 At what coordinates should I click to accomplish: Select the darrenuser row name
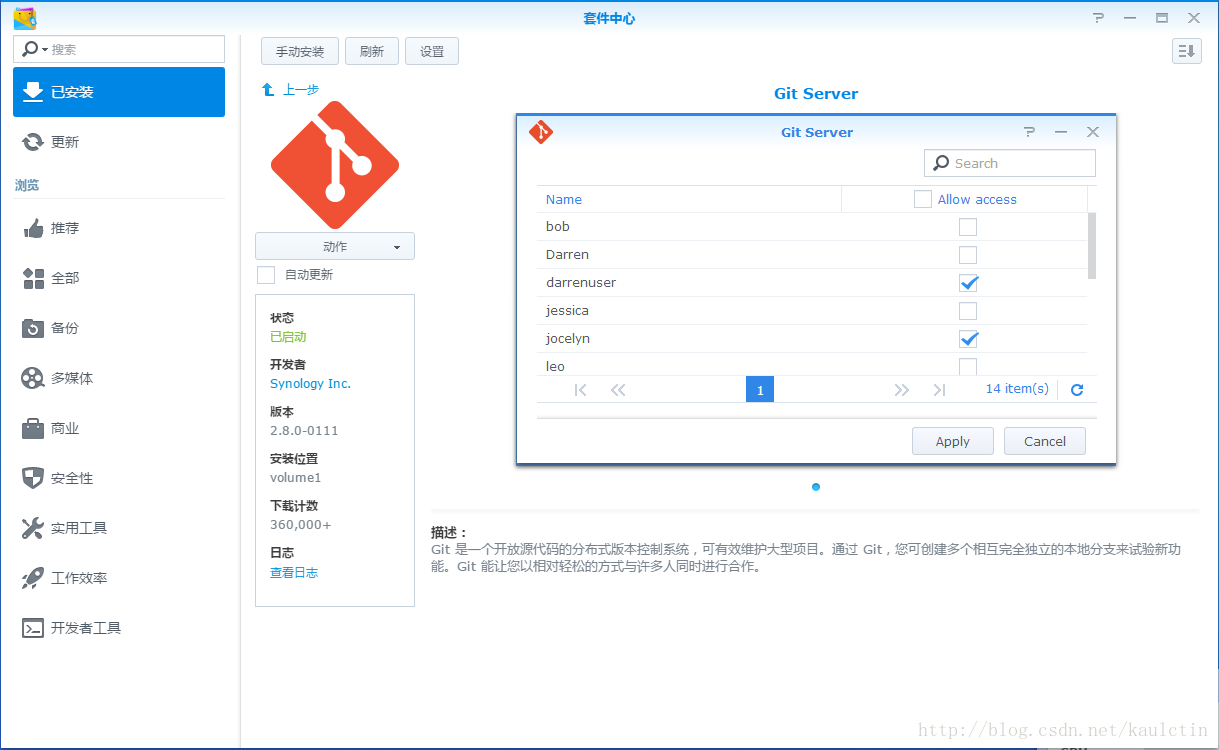(x=581, y=283)
